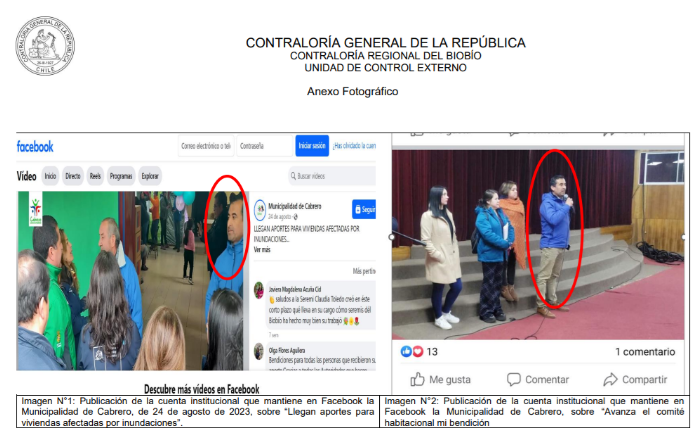Open the Más pertinentes comment sort dropdown
The image size is (696, 439).
tap(364, 271)
